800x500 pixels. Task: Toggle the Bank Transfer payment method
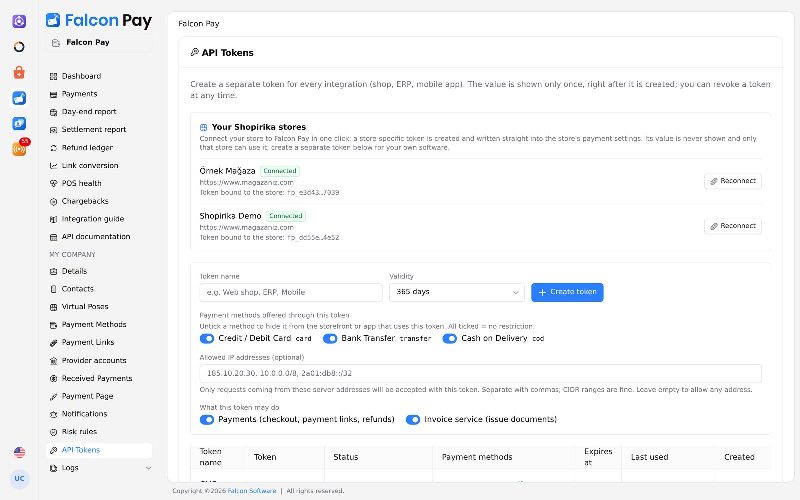330,339
